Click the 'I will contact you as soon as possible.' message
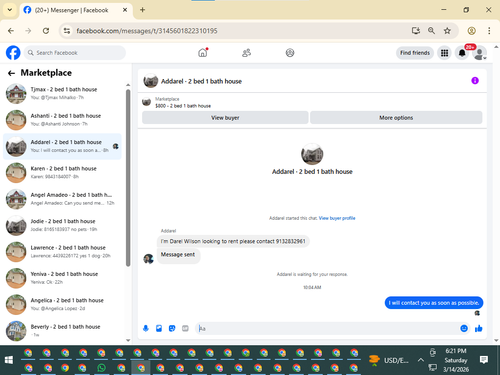The width and height of the screenshot is (500, 375). tap(434, 303)
